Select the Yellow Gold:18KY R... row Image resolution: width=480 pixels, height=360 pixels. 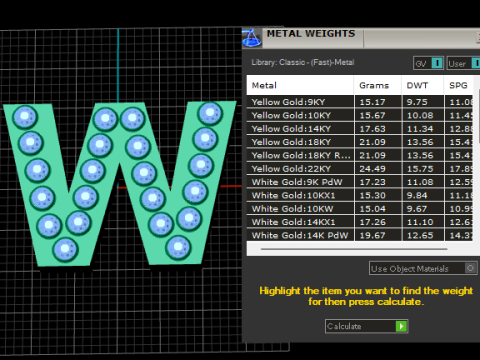point(360,155)
